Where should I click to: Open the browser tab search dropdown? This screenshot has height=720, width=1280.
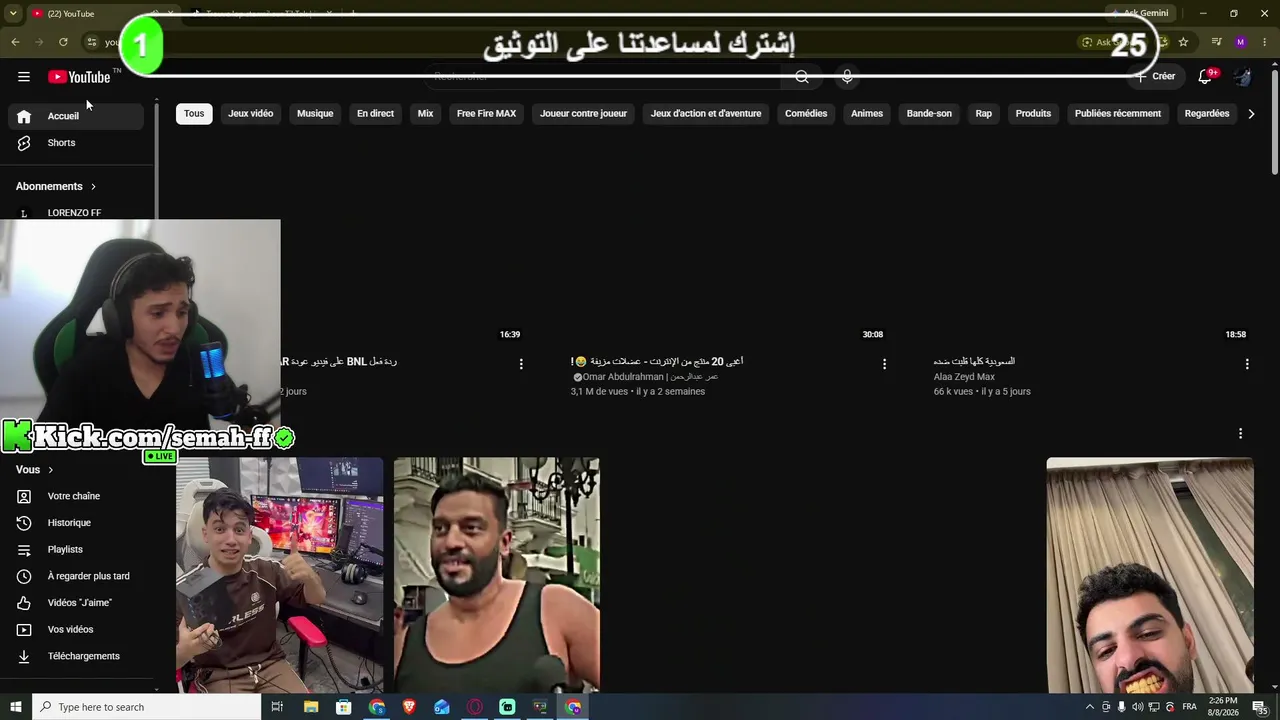13,13
